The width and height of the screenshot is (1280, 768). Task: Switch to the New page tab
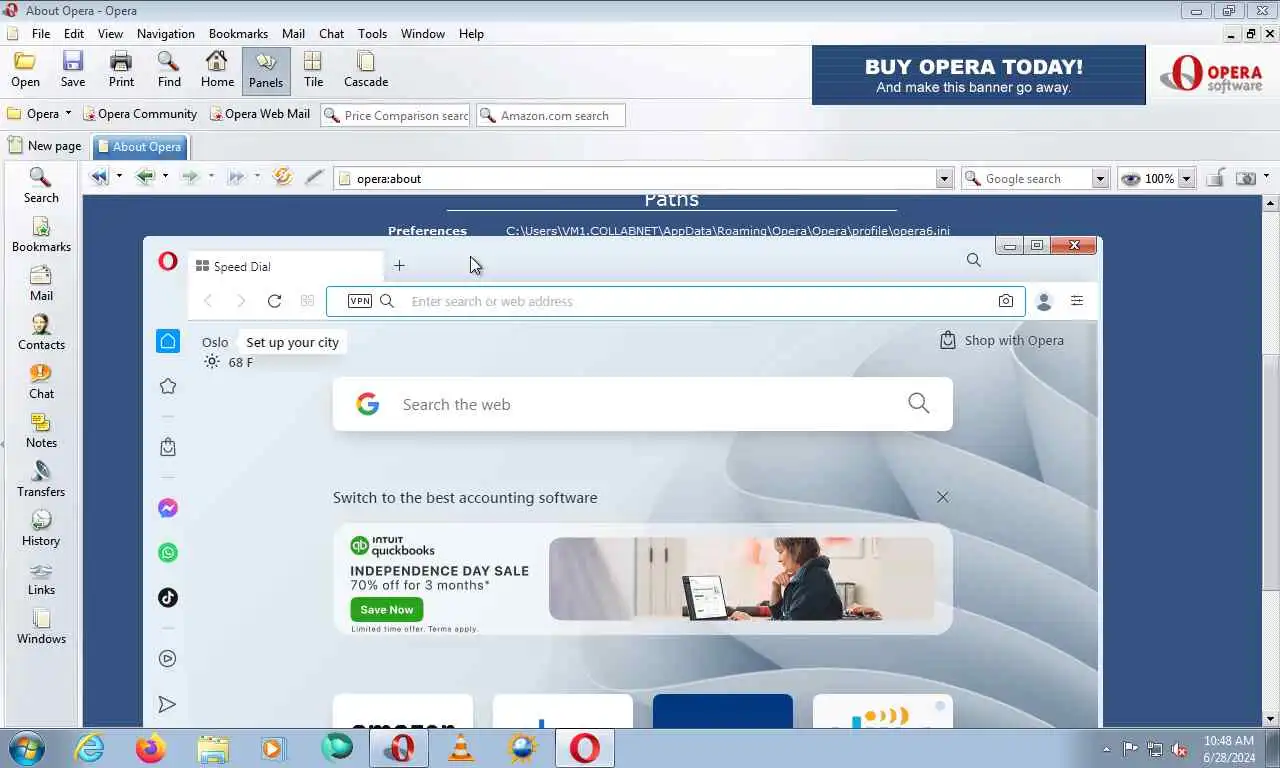[x=44, y=146]
